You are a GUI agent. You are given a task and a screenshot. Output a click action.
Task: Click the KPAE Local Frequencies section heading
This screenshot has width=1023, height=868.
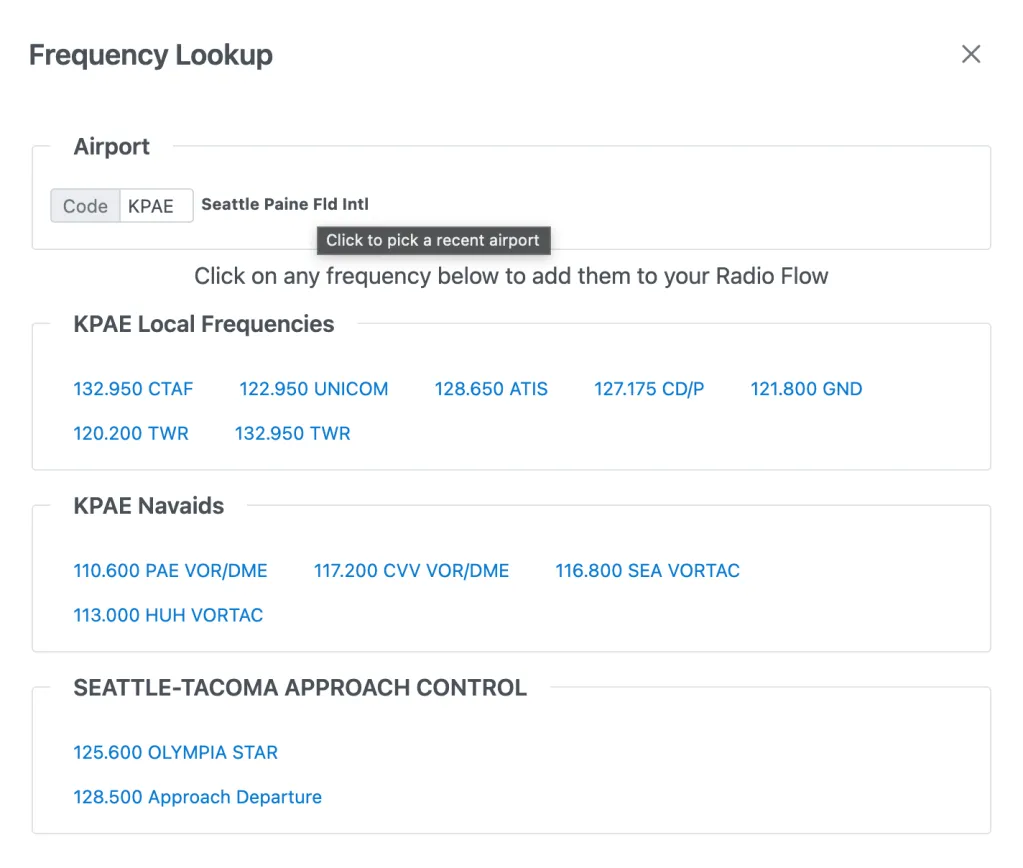pyautogui.click(x=204, y=324)
